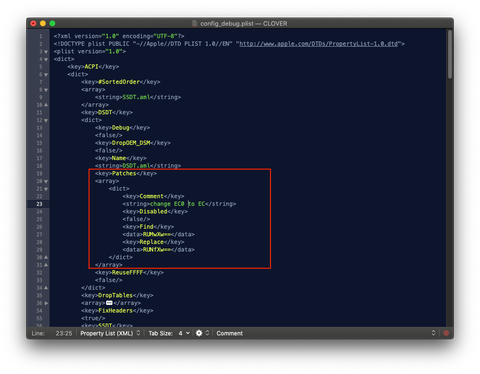480x374 pixels.
Task: Click the DSDT key on line 11
Action: pos(105,112)
